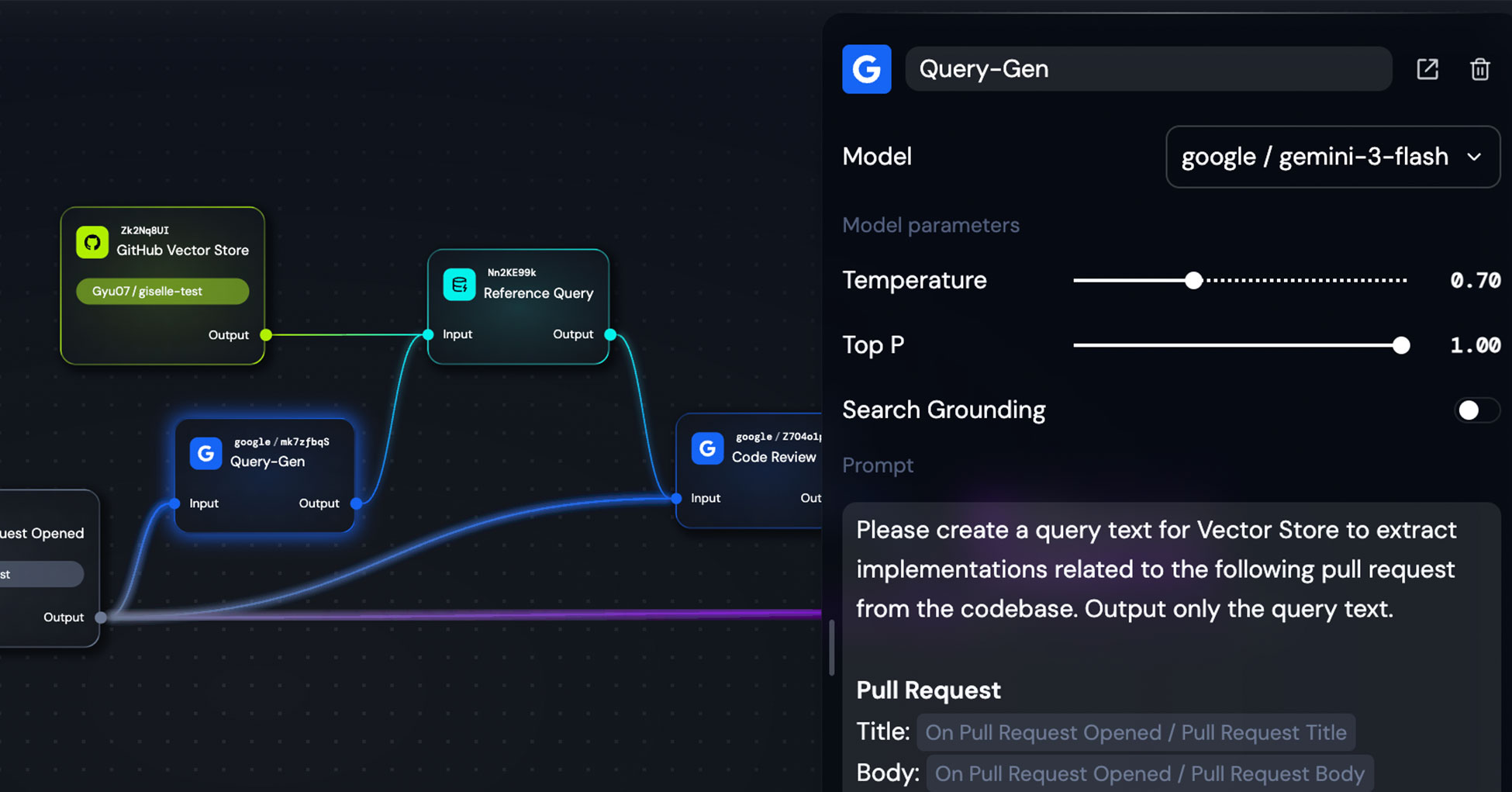Open the model selection dropdown
The image size is (1512, 792).
click(1332, 157)
